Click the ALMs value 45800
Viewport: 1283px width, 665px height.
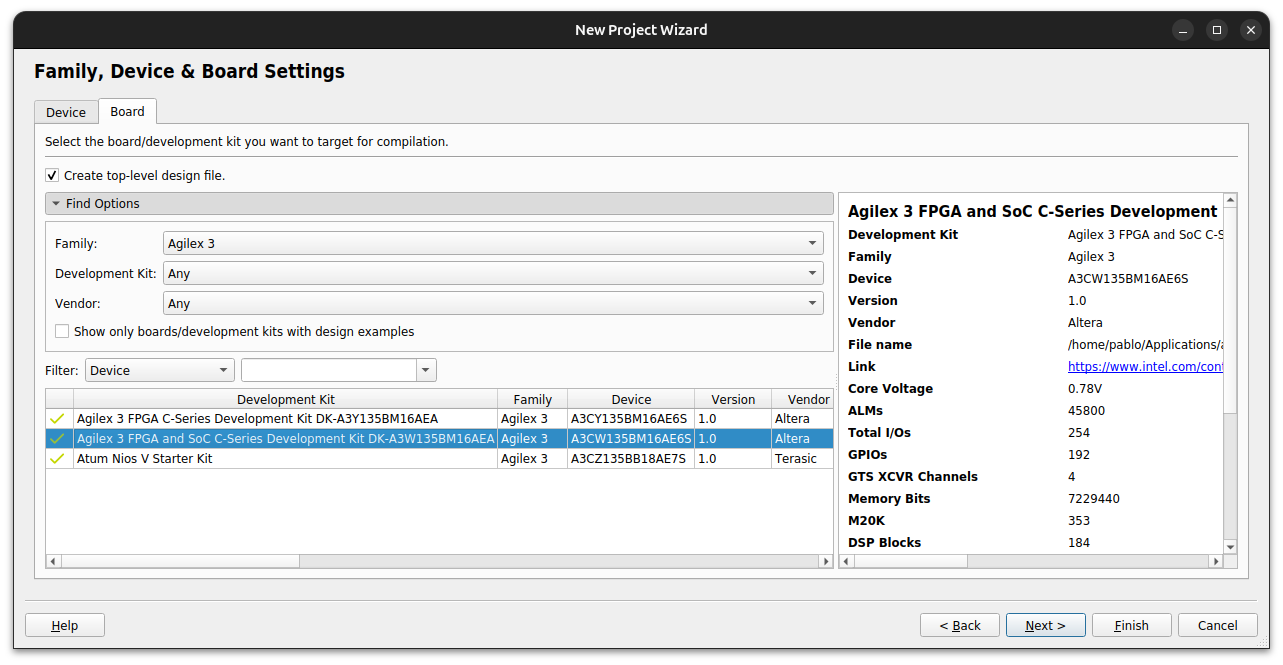pyautogui.click(x=1086, y=411)
